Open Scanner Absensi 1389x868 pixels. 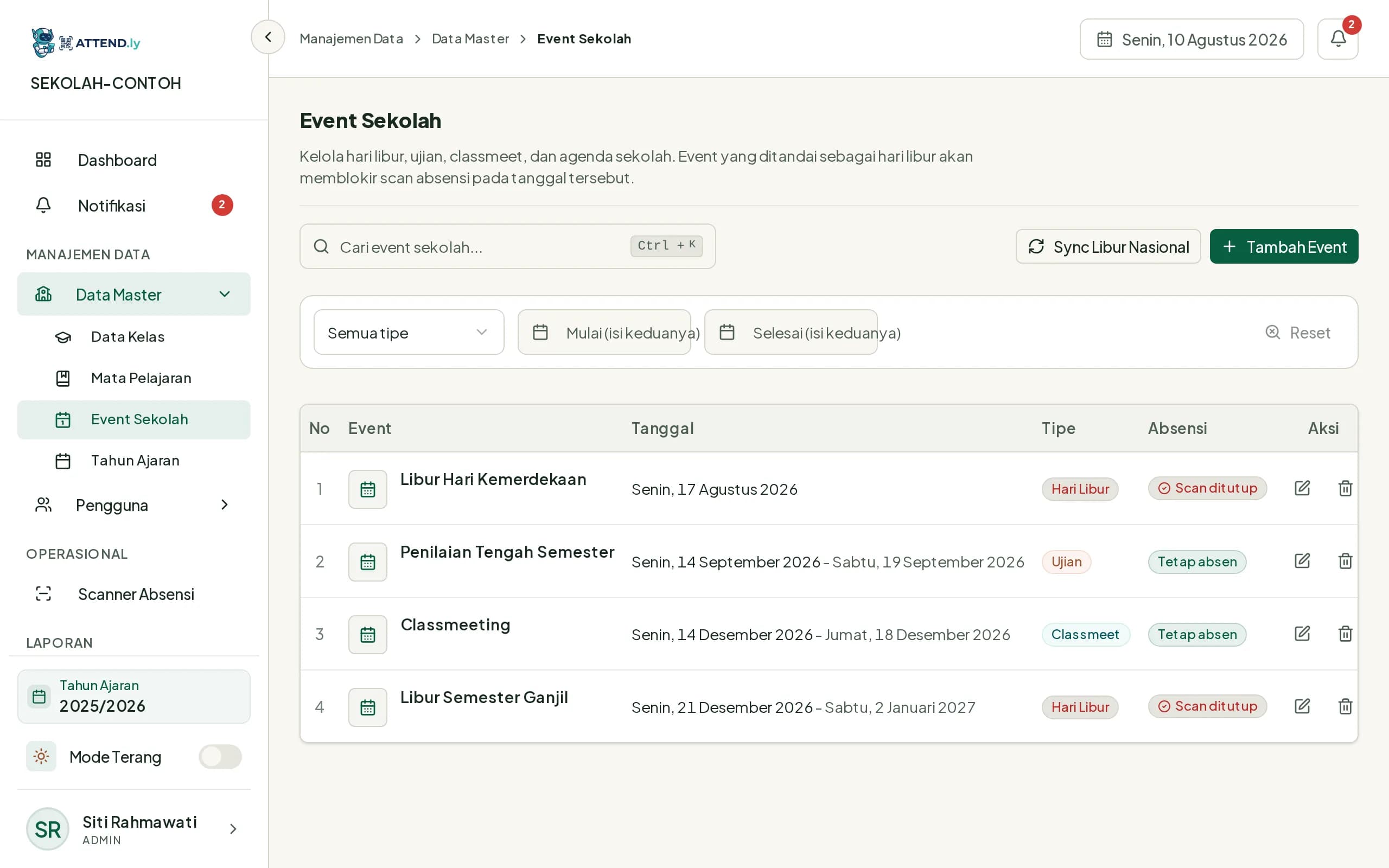pyautogui.click(x=133, y=593)
